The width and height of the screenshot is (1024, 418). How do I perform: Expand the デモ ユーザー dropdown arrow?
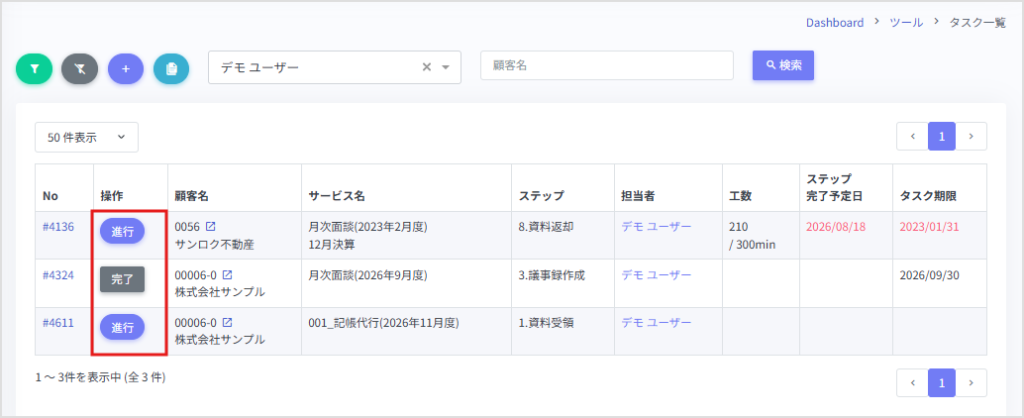pyautogui.click(x=446, y=67)
